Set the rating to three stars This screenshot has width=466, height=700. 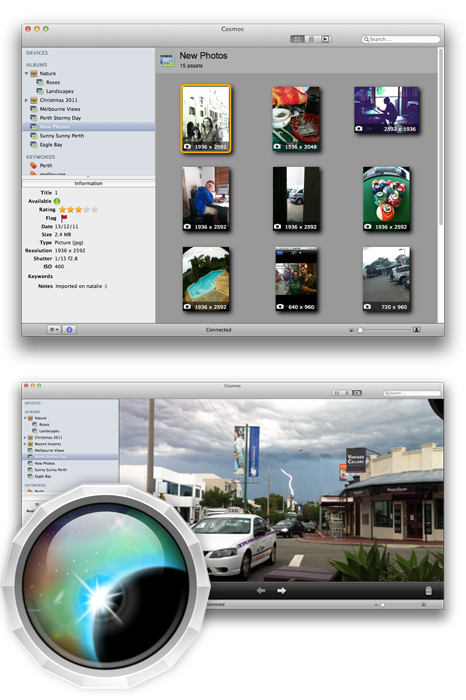[x=79, y=209]
